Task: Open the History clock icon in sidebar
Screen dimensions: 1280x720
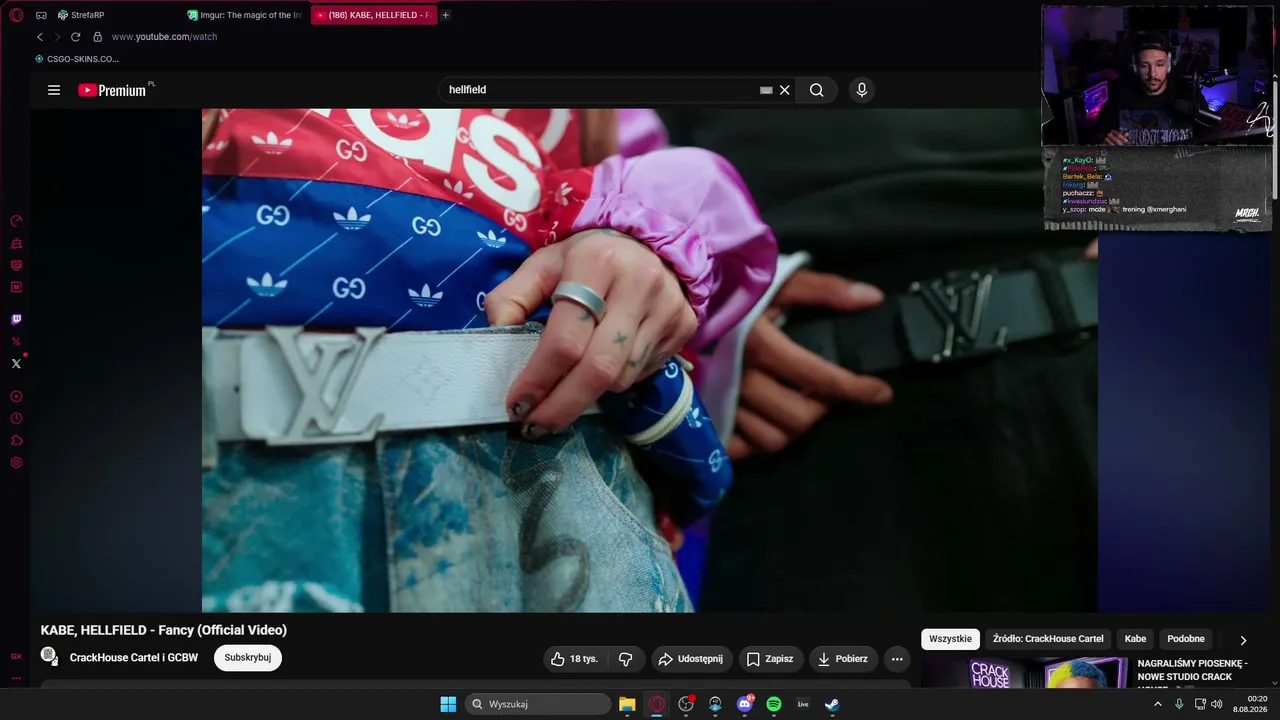Action: tap(16, 419)
